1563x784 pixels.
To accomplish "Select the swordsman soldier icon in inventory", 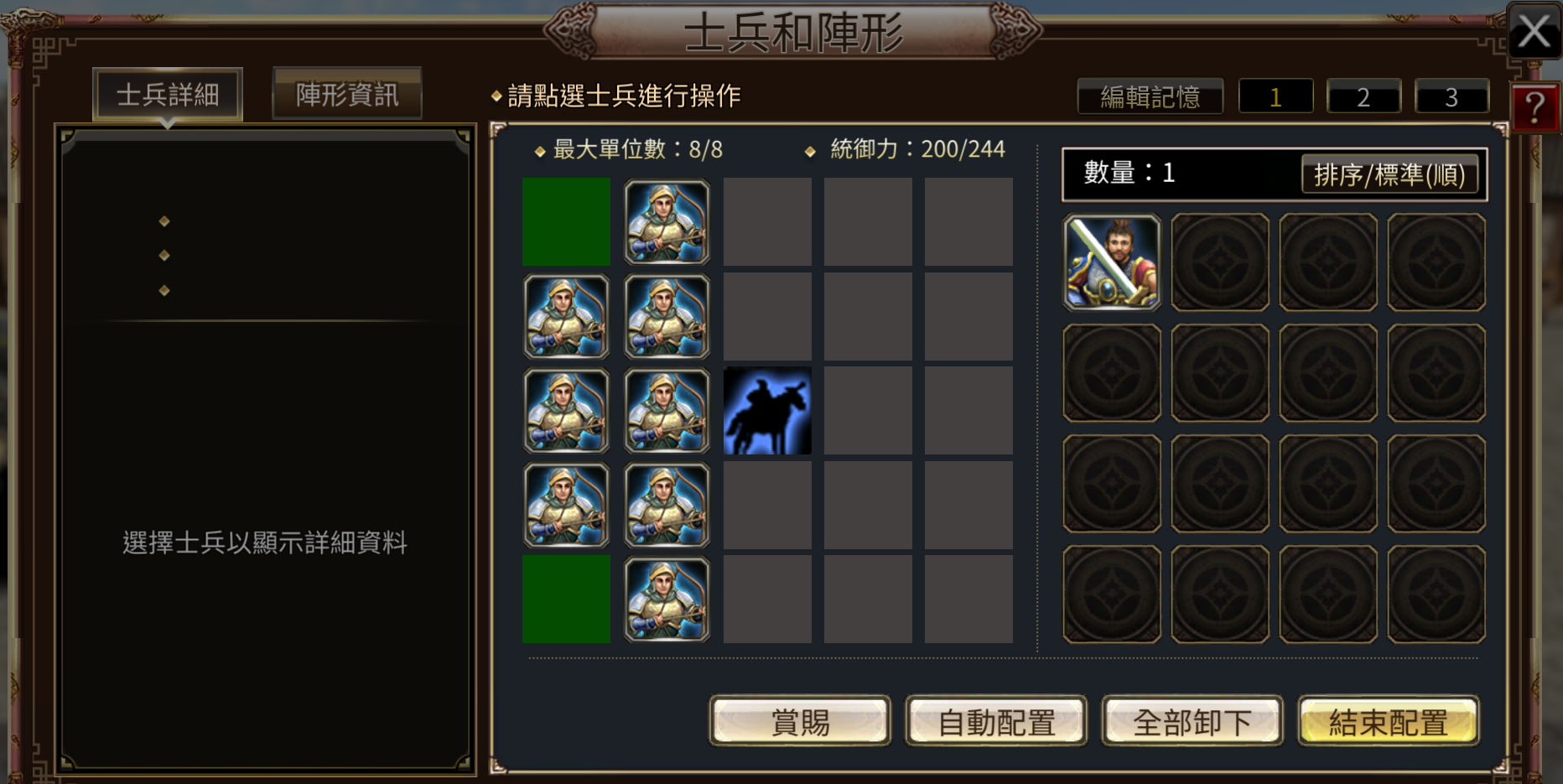I will 1112,262.
